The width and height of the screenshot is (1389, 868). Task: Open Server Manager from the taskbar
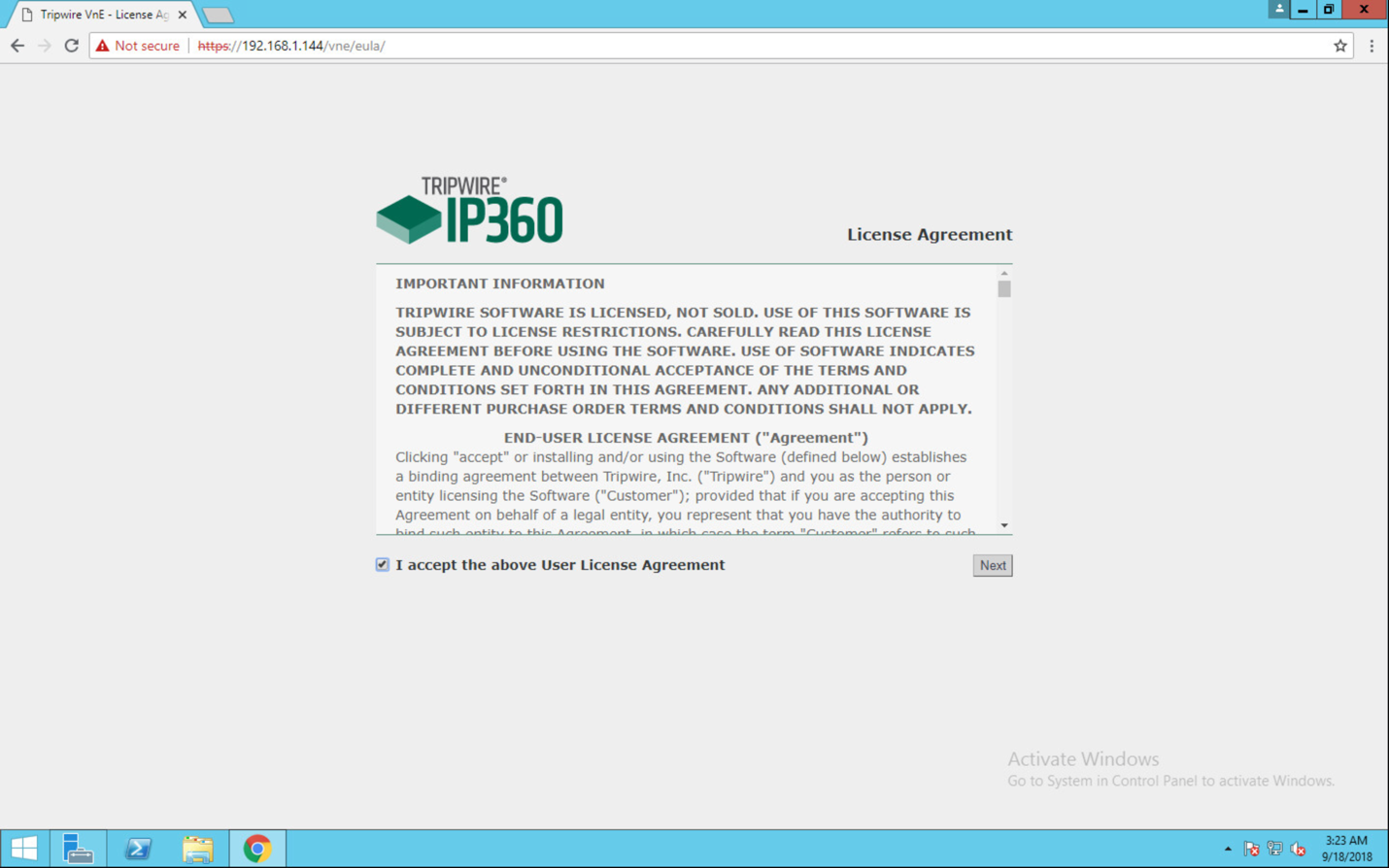78,849
